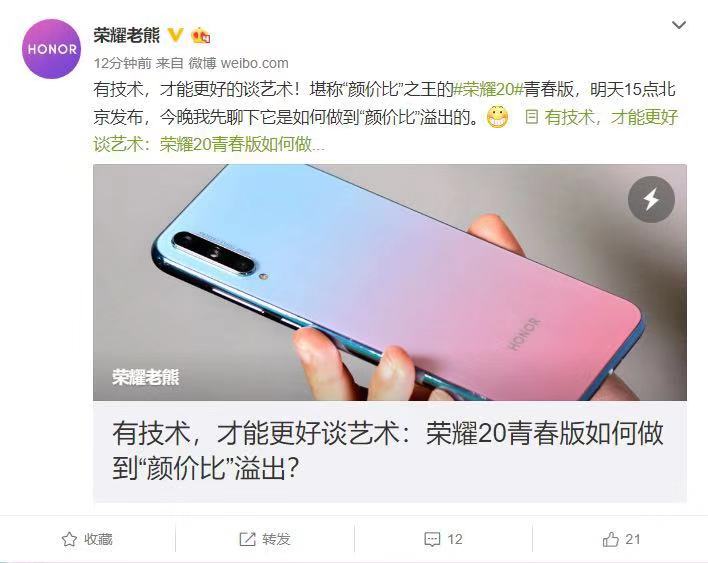This screenshot has width=708, height=563.
Task: Click the comment count 12
Action: pyautogui.click(x=455, y=539)
